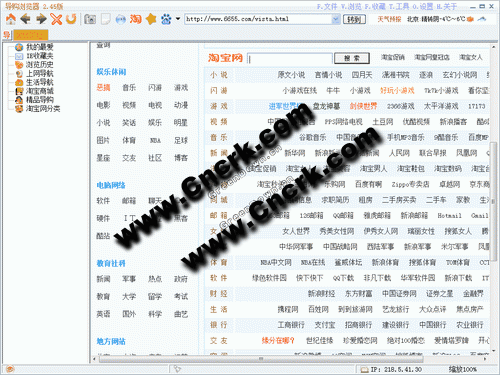Click the 电脑网络 category heading
The width and height of the screenshot is (500, 375).
pos(111,185)
